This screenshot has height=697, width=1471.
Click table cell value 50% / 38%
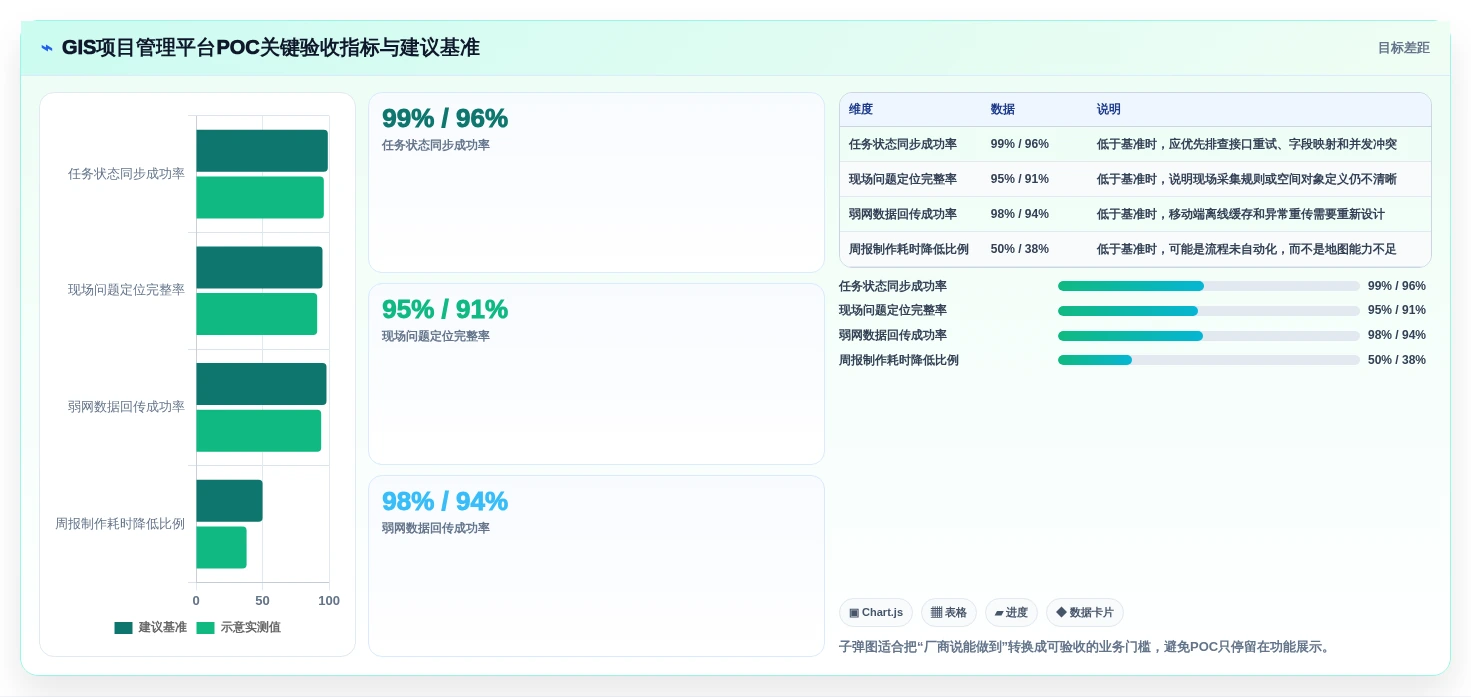(x=1019, y=249)
